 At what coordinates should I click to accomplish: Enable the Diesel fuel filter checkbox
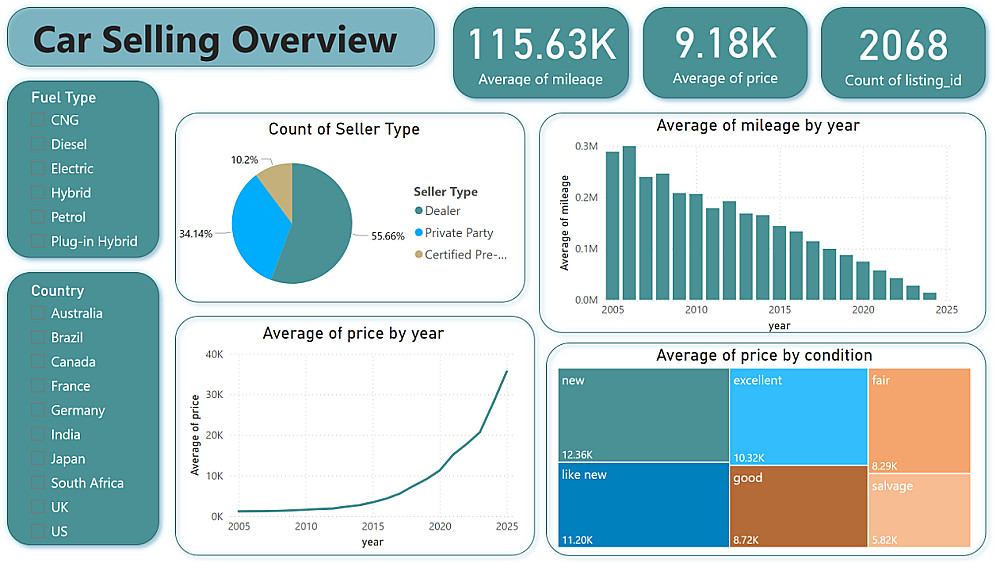tap(38, 144)
